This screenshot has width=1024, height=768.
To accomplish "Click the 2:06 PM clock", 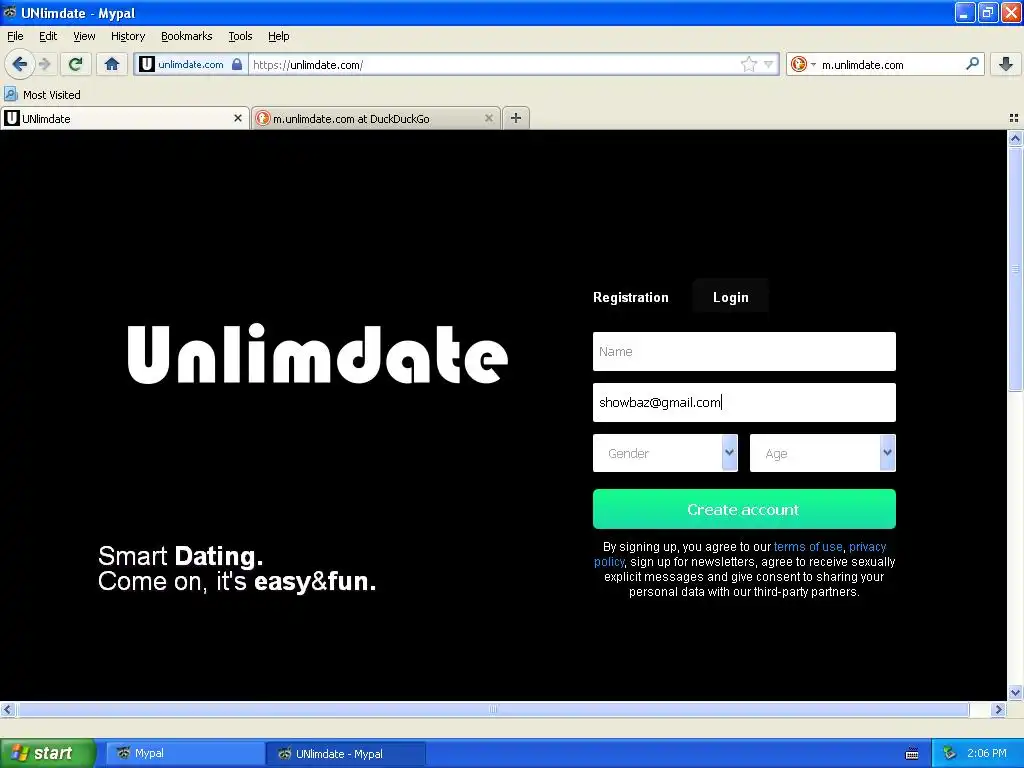I will coord(987,753).
